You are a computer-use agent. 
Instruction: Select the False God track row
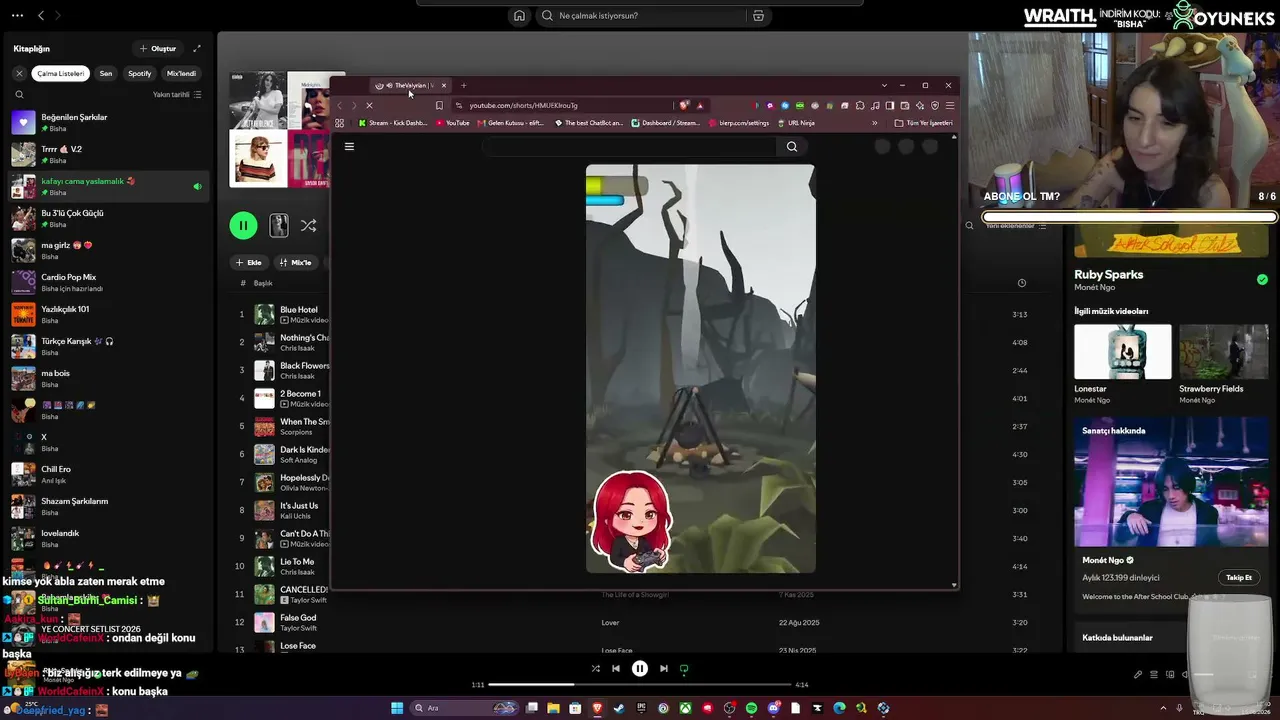(280, 623)
